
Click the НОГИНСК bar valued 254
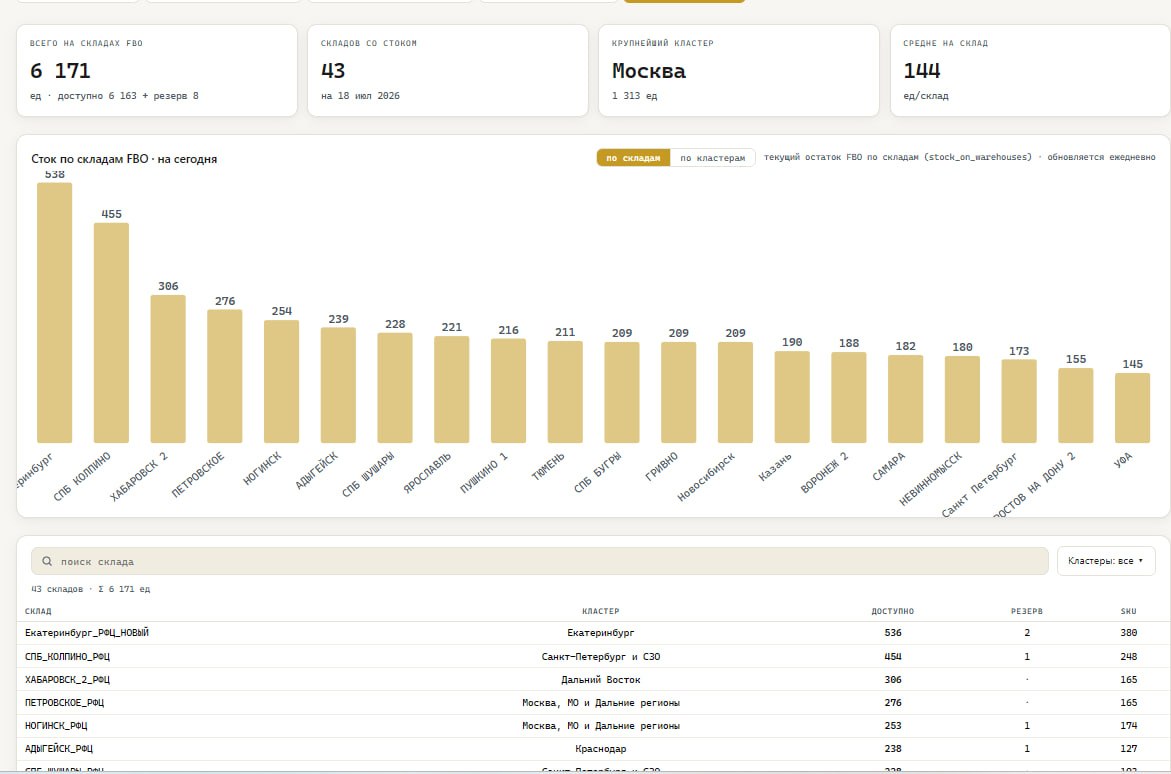282,382
